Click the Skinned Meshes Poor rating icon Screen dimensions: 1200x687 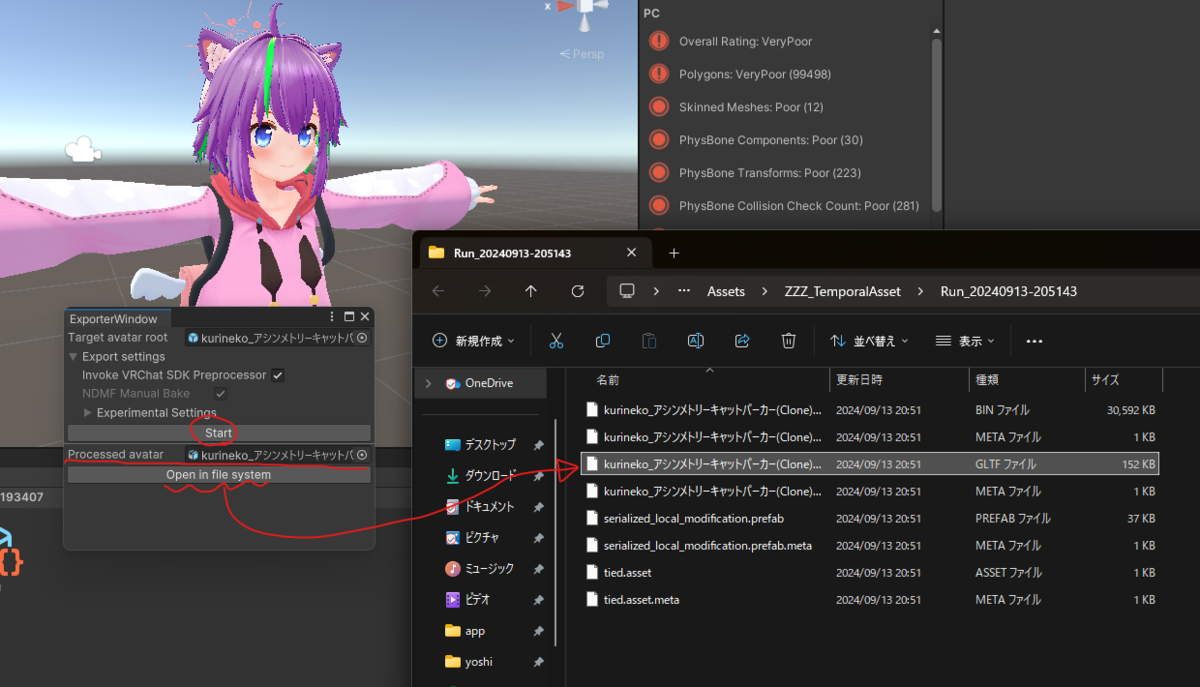point(658,107)
